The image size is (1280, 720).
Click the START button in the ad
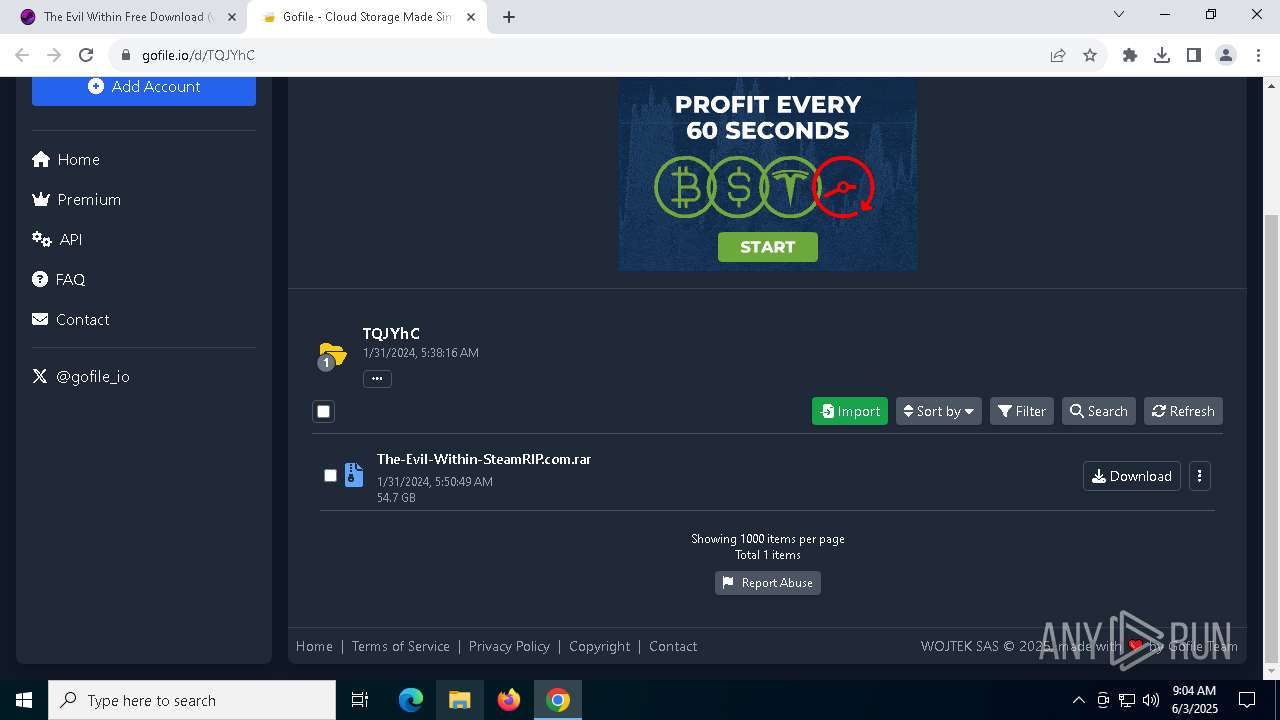click(x=768, y=247)
